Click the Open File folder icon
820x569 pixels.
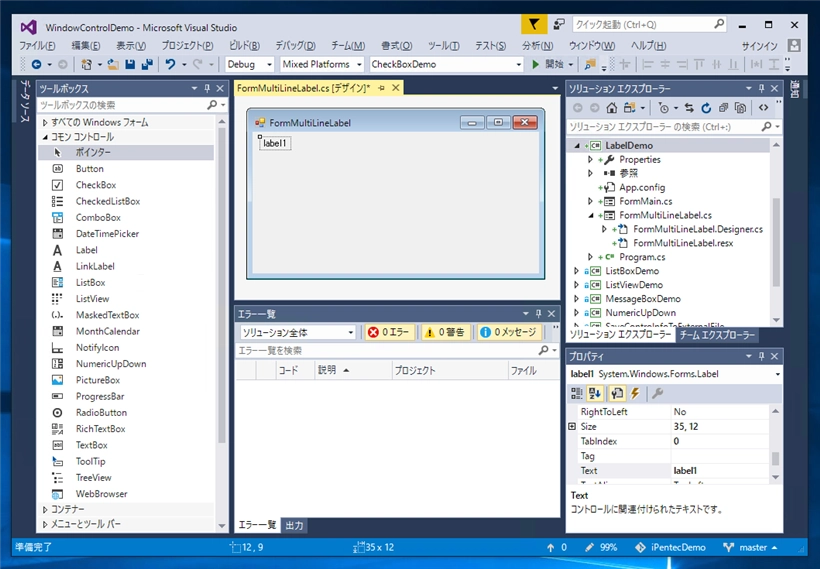tap(113, 64)
